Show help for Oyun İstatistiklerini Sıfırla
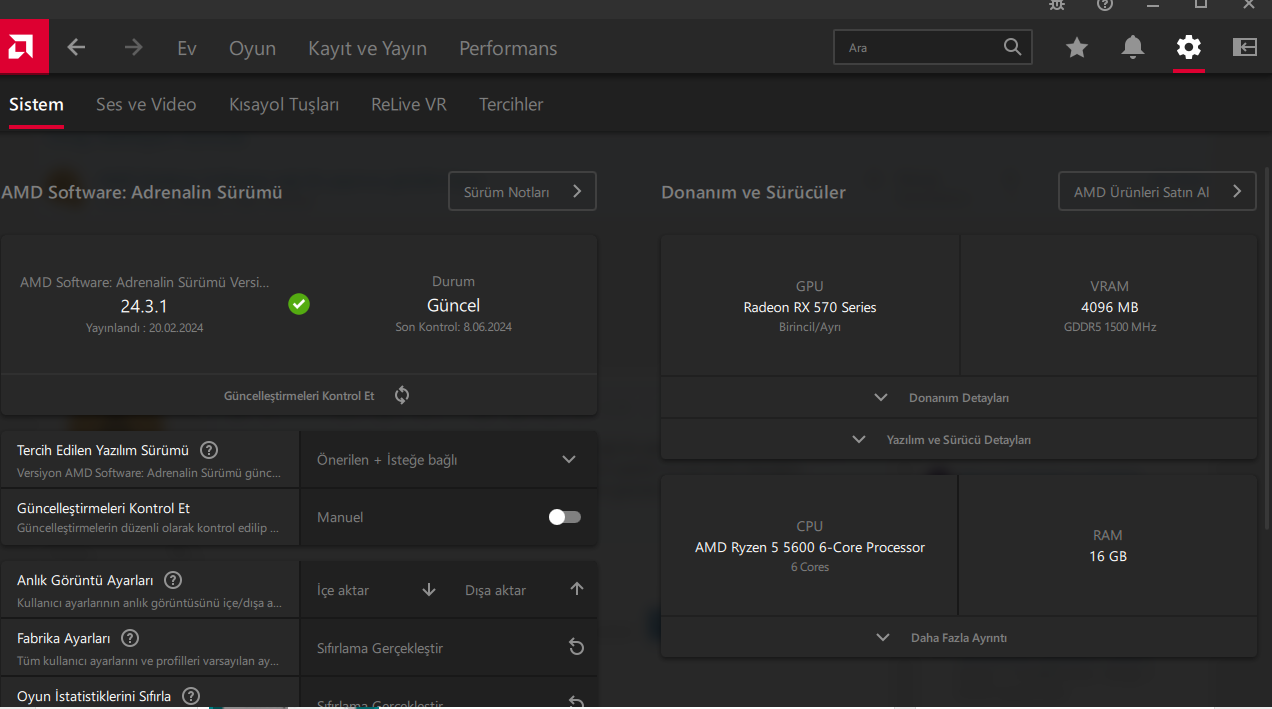The width and height of the screenshot is (1272, 709). [x=191, y=696]
